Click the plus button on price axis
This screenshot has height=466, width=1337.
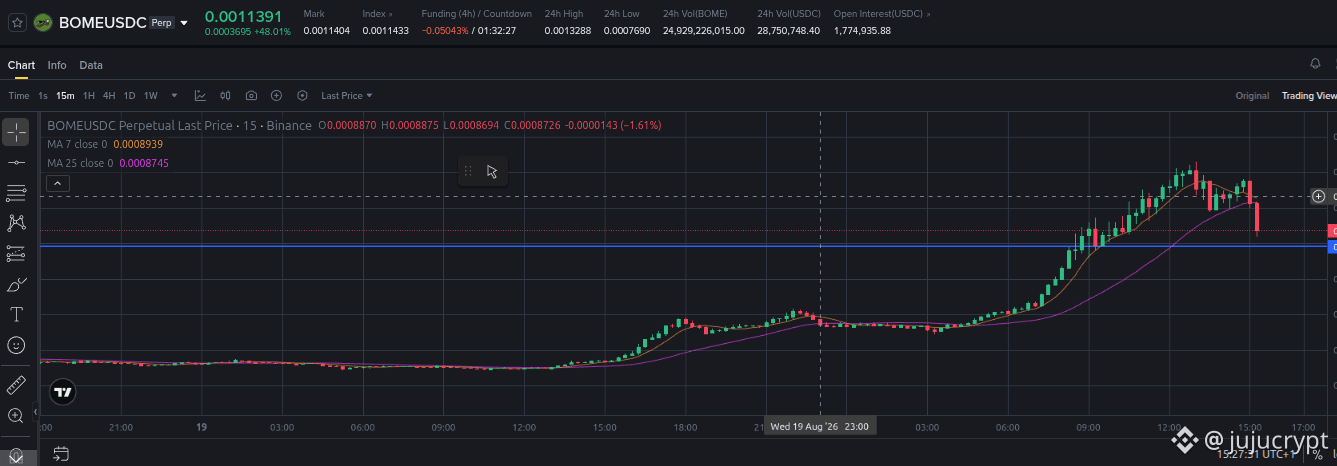pos(1319,196)
